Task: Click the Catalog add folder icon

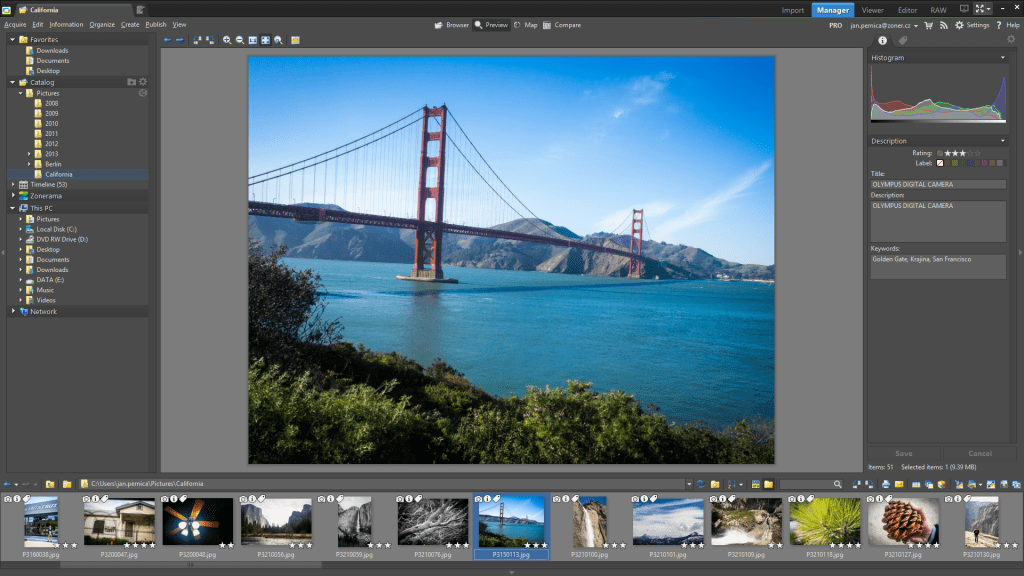Action: pyautogui.click(x=131, y=82)
